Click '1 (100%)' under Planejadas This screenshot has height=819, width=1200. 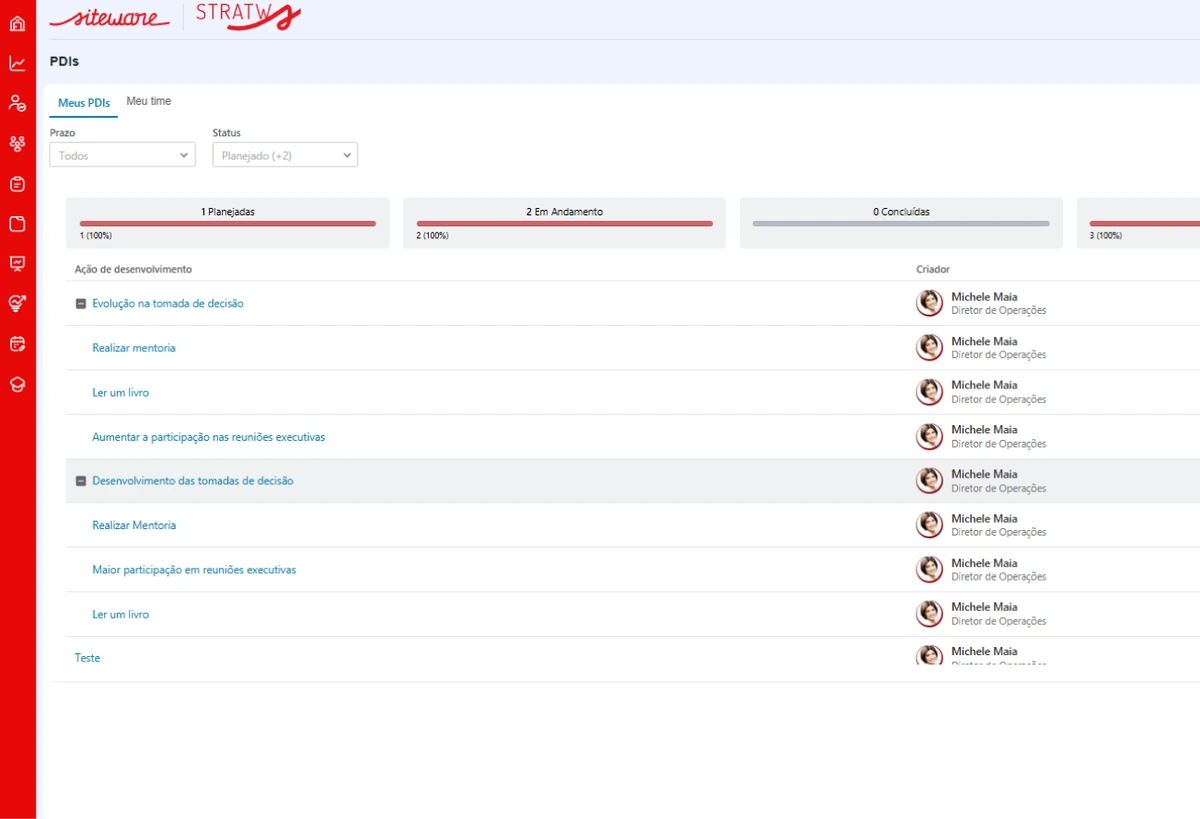coord(96,236)
